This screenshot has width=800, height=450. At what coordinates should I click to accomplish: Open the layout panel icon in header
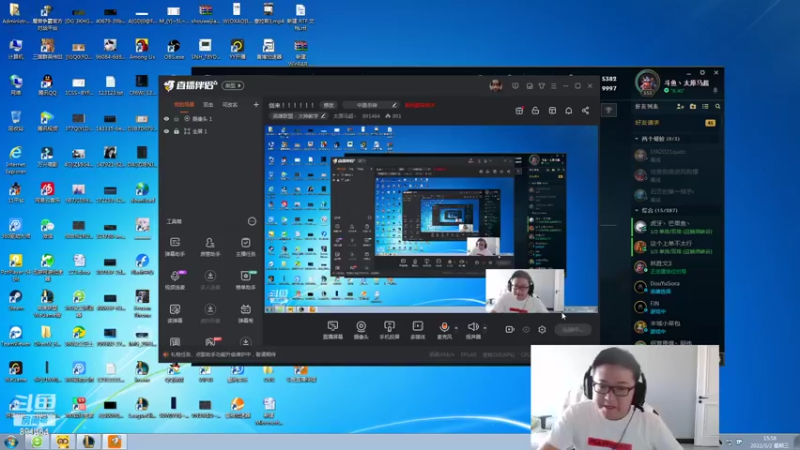552,110
